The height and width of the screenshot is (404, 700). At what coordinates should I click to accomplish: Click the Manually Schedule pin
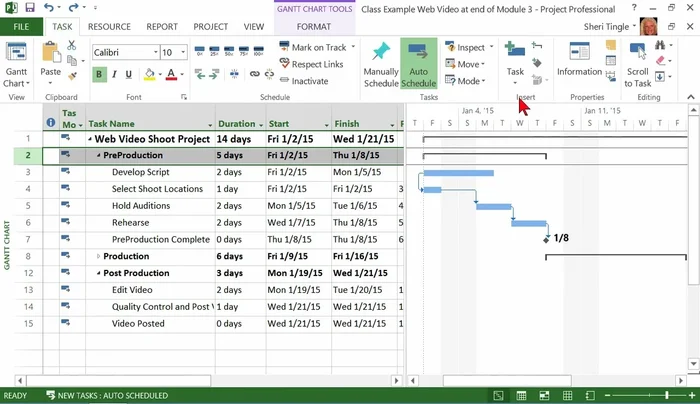point(381,65)
